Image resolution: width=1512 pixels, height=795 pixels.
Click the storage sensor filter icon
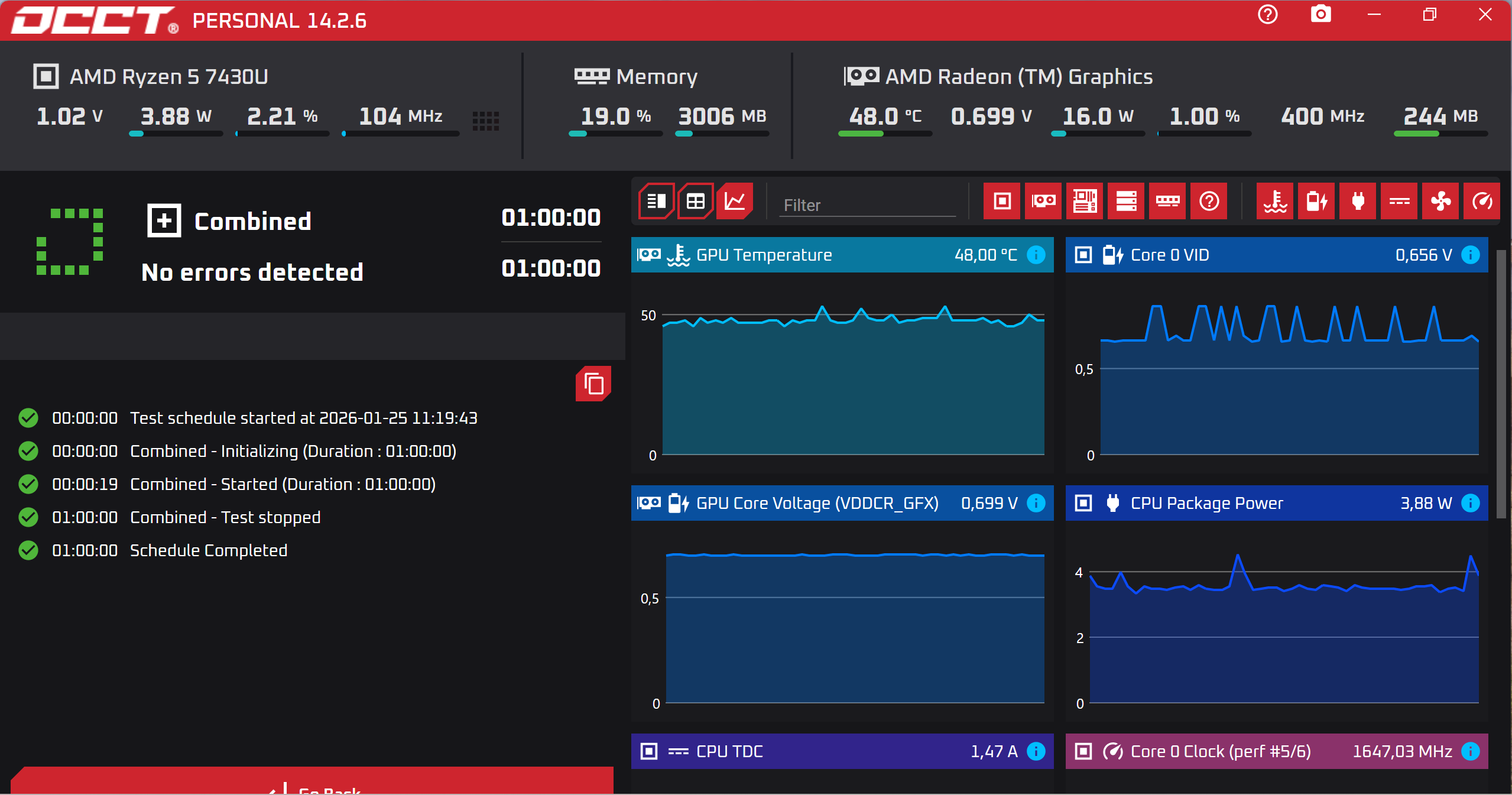[1126, 202]
